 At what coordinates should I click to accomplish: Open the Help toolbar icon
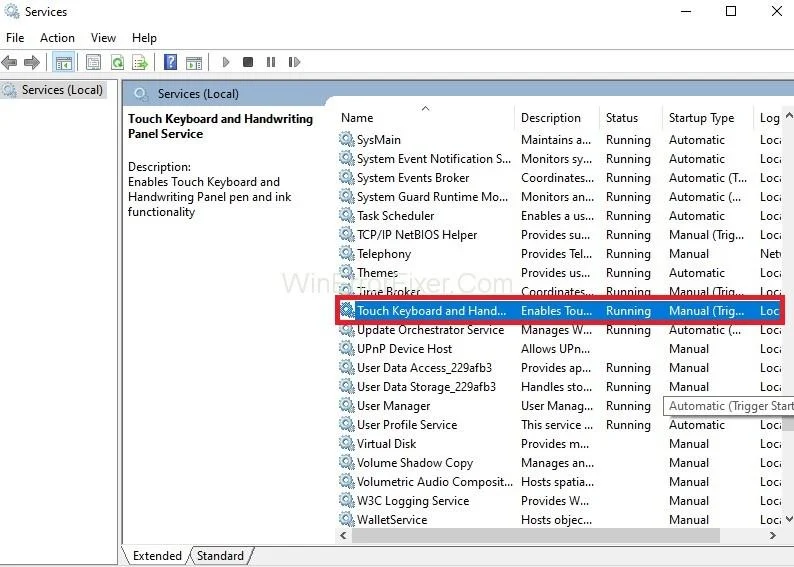pos(171,62)
